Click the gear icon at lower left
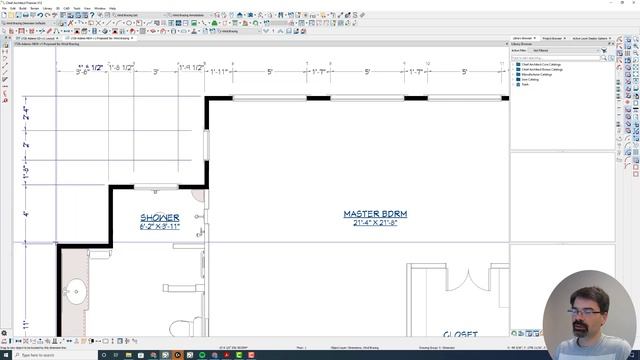Viewport: 640px width, 360px height. [x=4, y=333]
